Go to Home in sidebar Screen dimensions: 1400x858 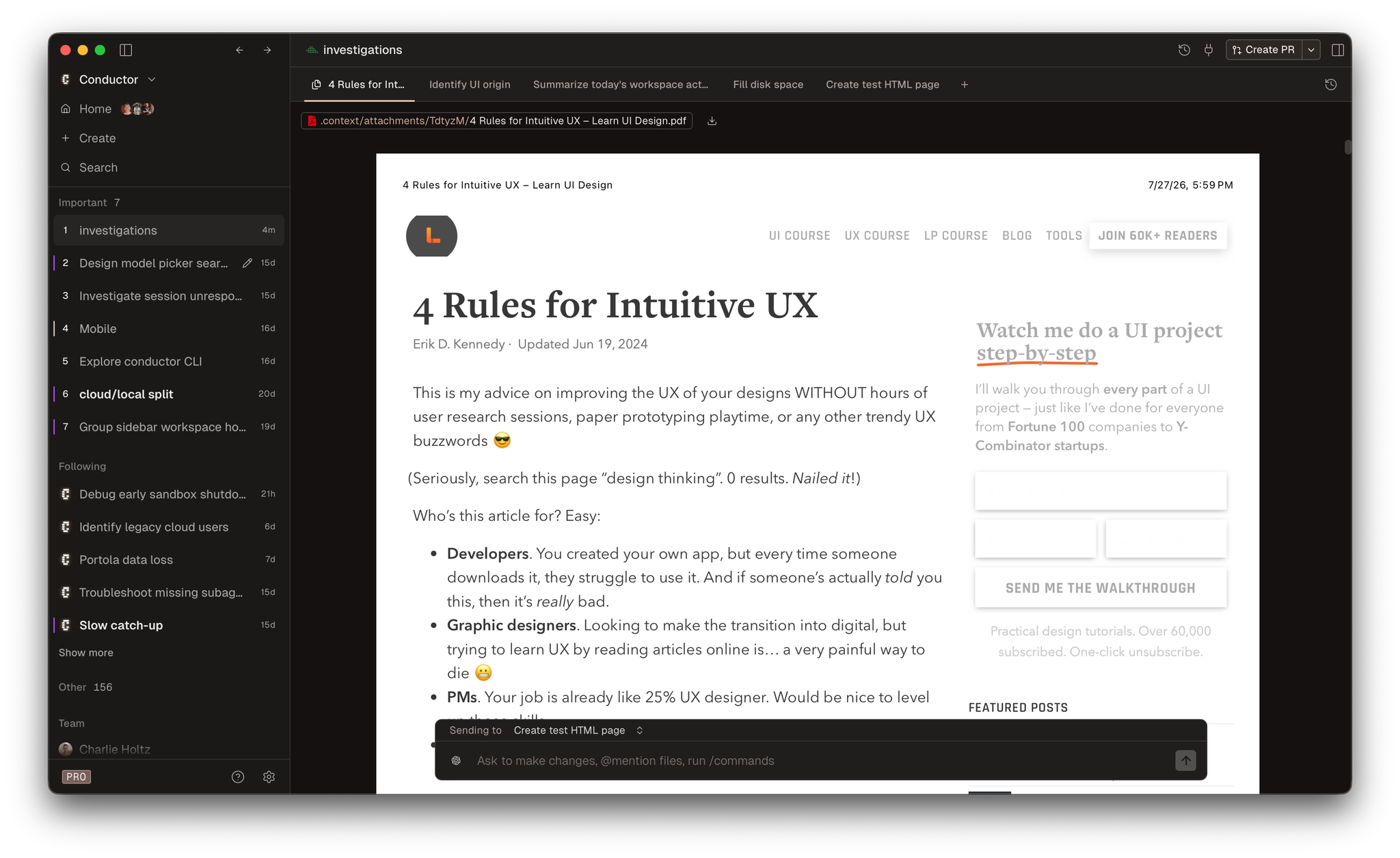click(95, 109)
